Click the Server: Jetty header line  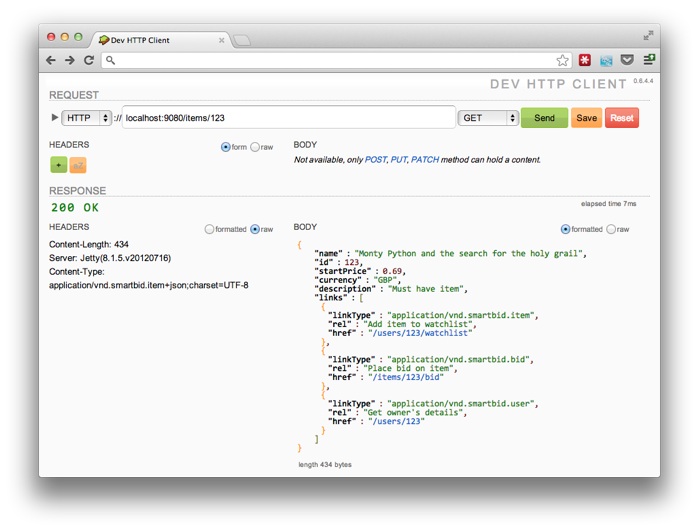pos(110,258)
